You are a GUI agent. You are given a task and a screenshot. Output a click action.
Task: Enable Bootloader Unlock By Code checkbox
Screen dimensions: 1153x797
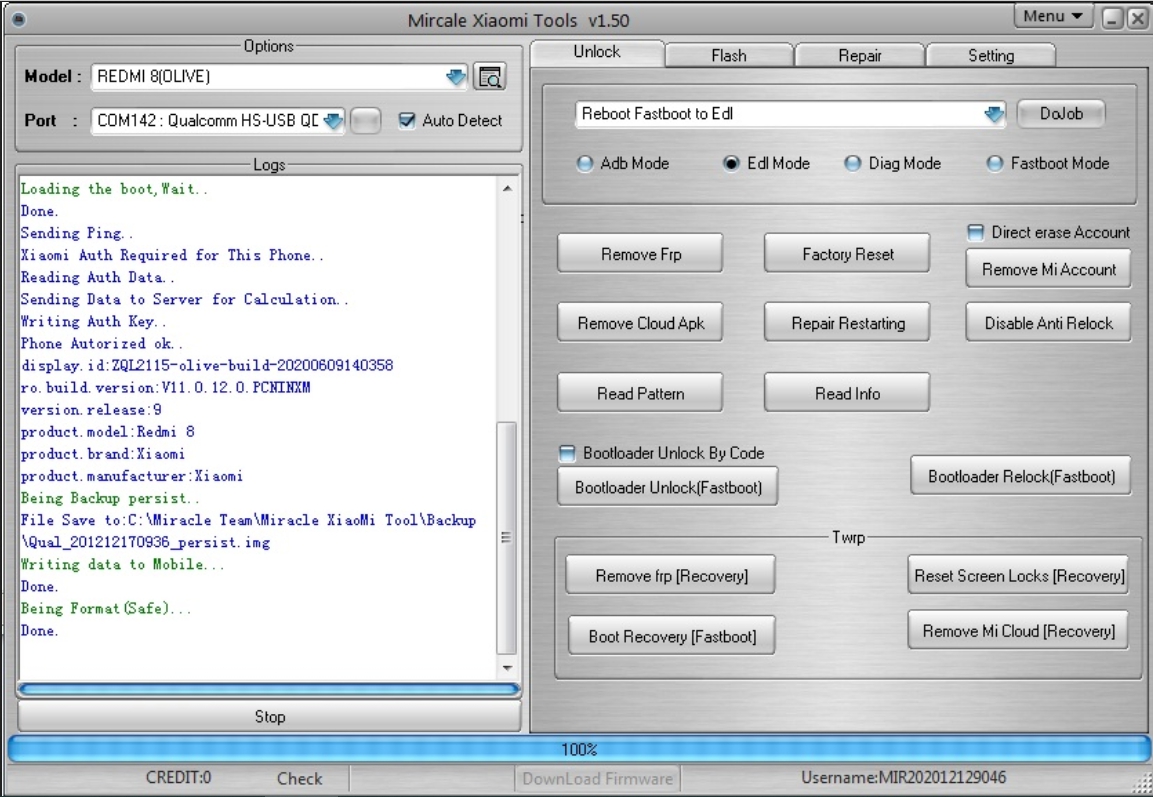[x=567, y=453]
